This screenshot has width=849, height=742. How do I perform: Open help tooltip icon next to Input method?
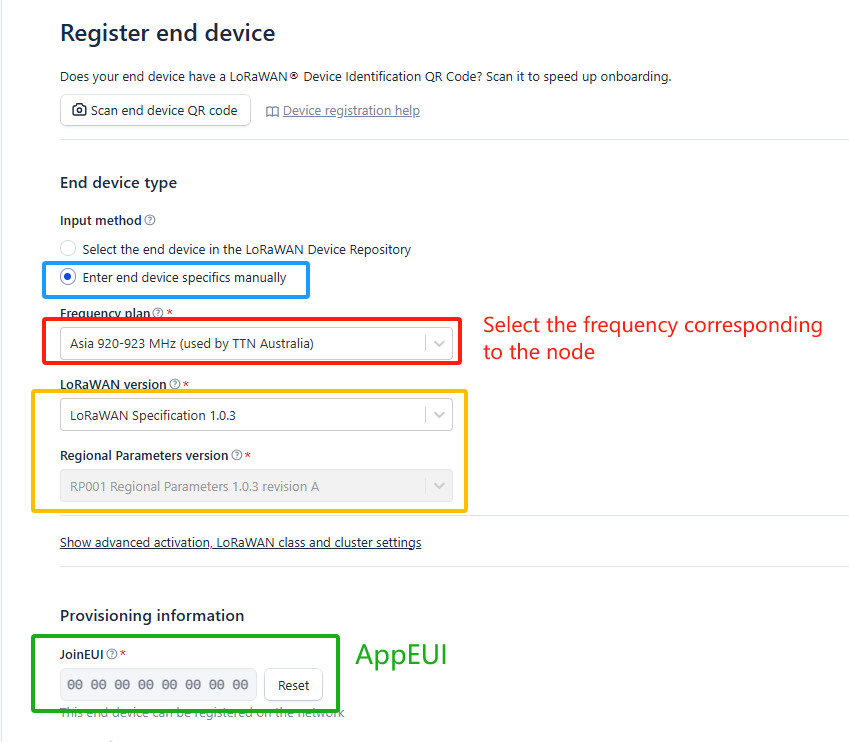pos(150,220)
